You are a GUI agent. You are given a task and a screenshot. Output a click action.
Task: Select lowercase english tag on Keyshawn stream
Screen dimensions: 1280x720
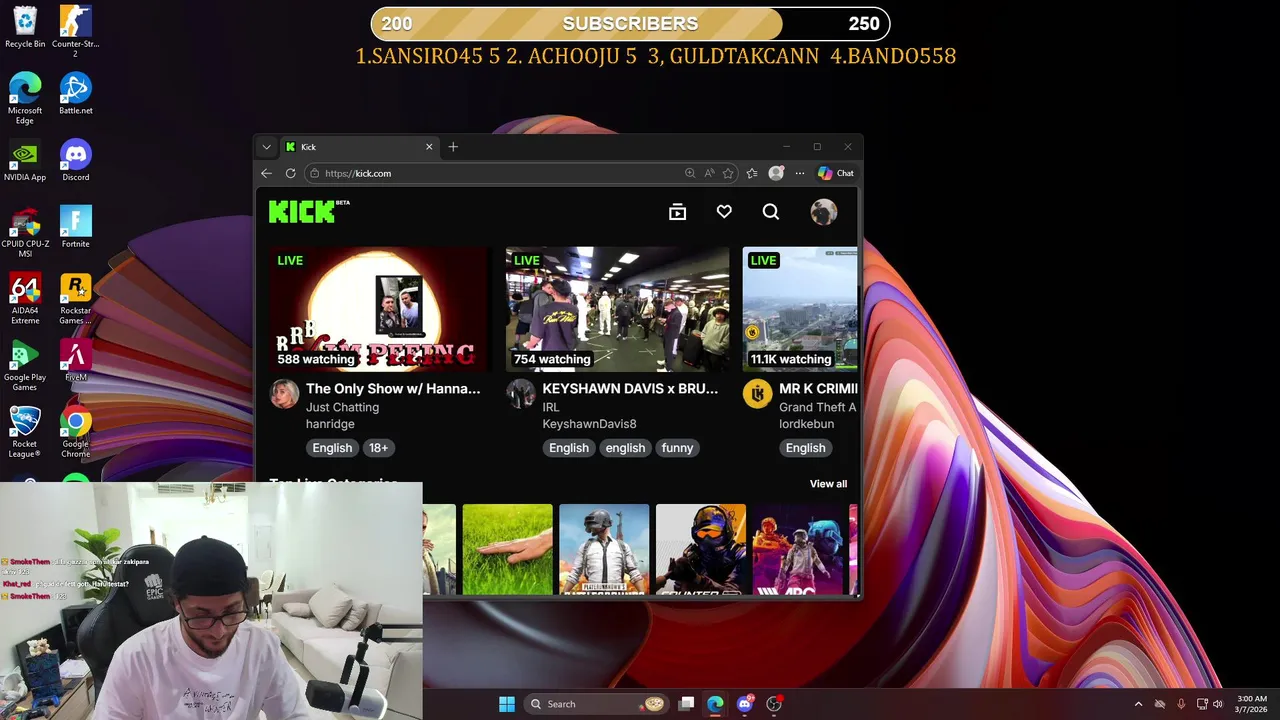click(625, 448)
